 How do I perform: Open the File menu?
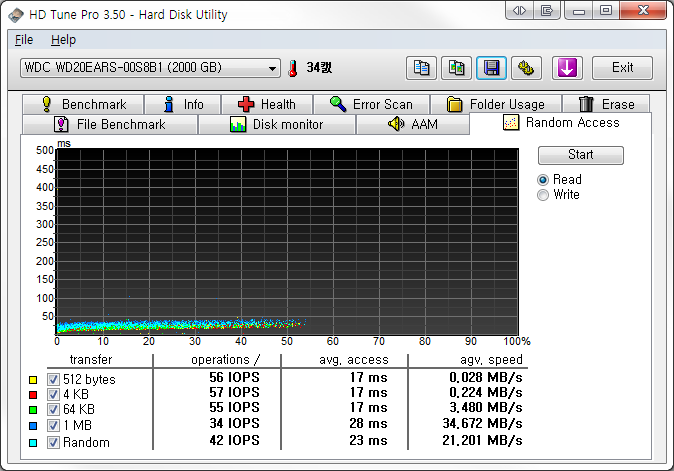pos(24,40)
